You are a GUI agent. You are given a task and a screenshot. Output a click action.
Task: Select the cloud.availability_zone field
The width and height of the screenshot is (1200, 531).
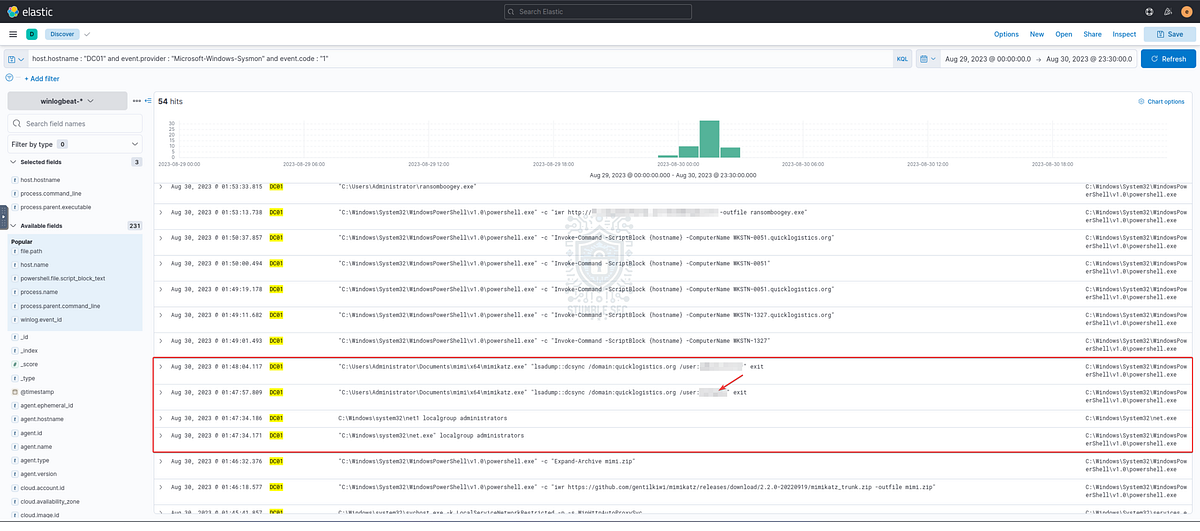[x=52, y=501]
